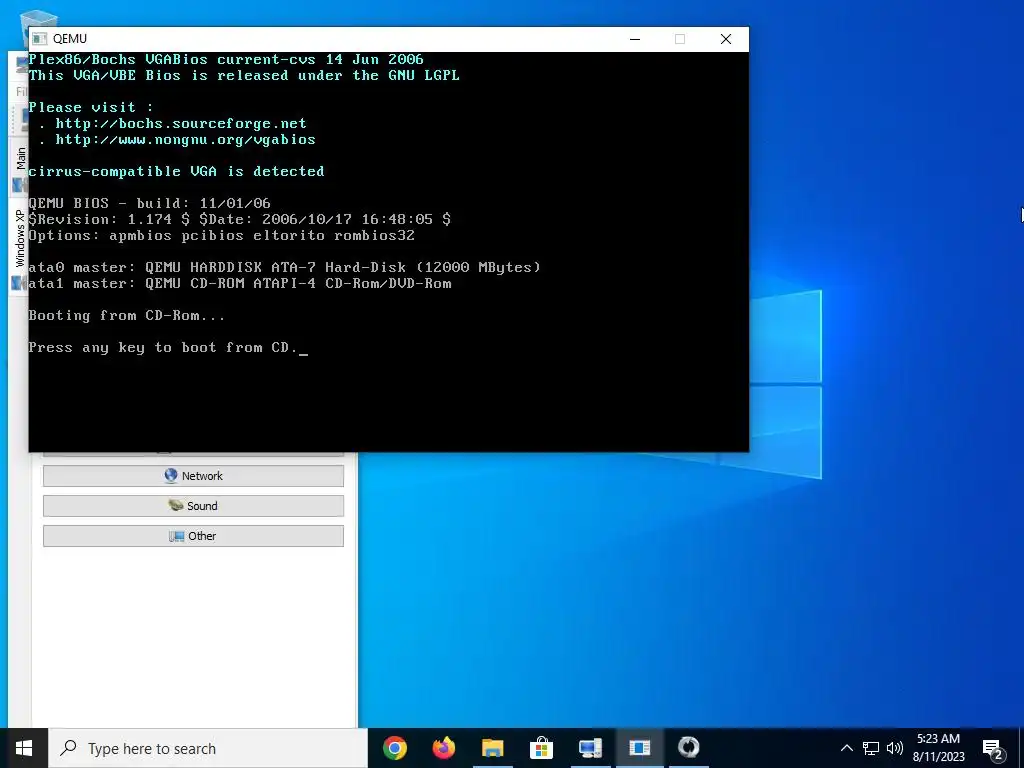Click the QEMU window title bar icon
The height and width of the screenshot is (768, 1024).
(40, 39)
